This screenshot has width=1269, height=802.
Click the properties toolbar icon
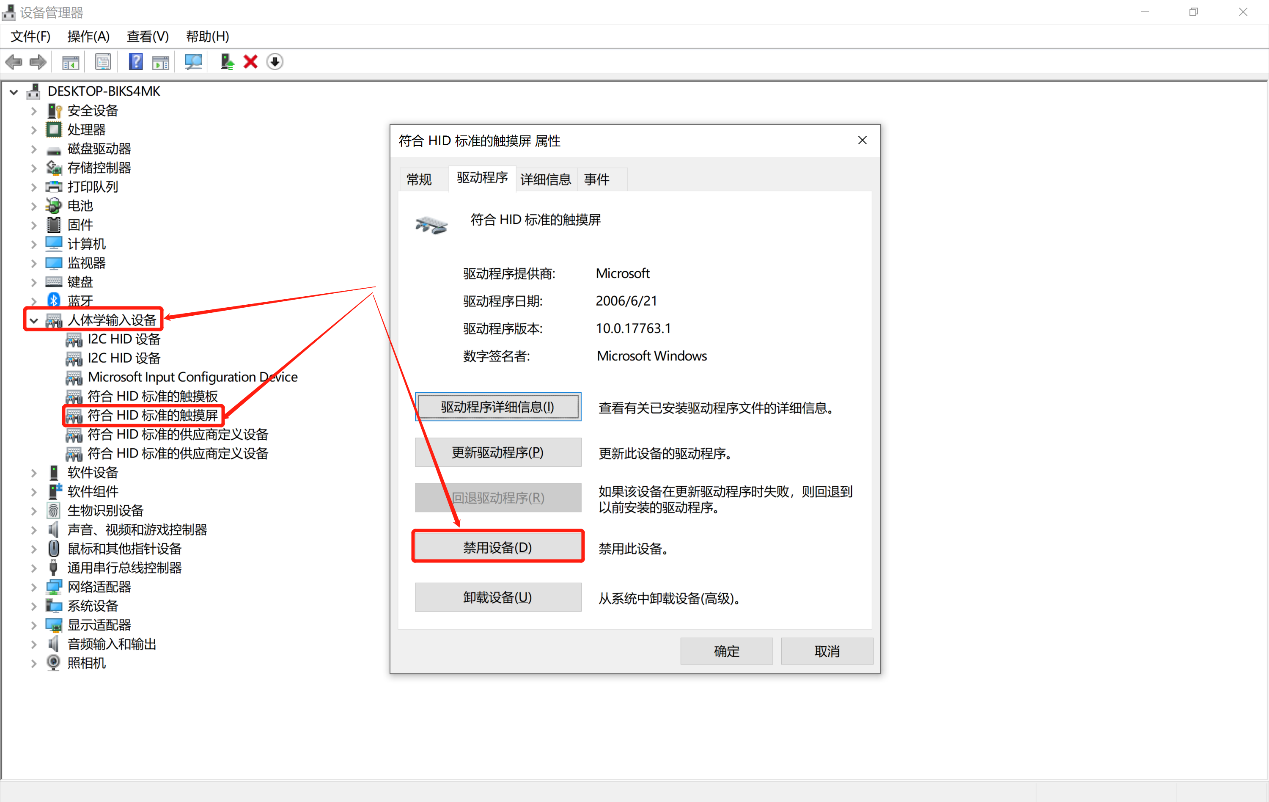[103, 62]
